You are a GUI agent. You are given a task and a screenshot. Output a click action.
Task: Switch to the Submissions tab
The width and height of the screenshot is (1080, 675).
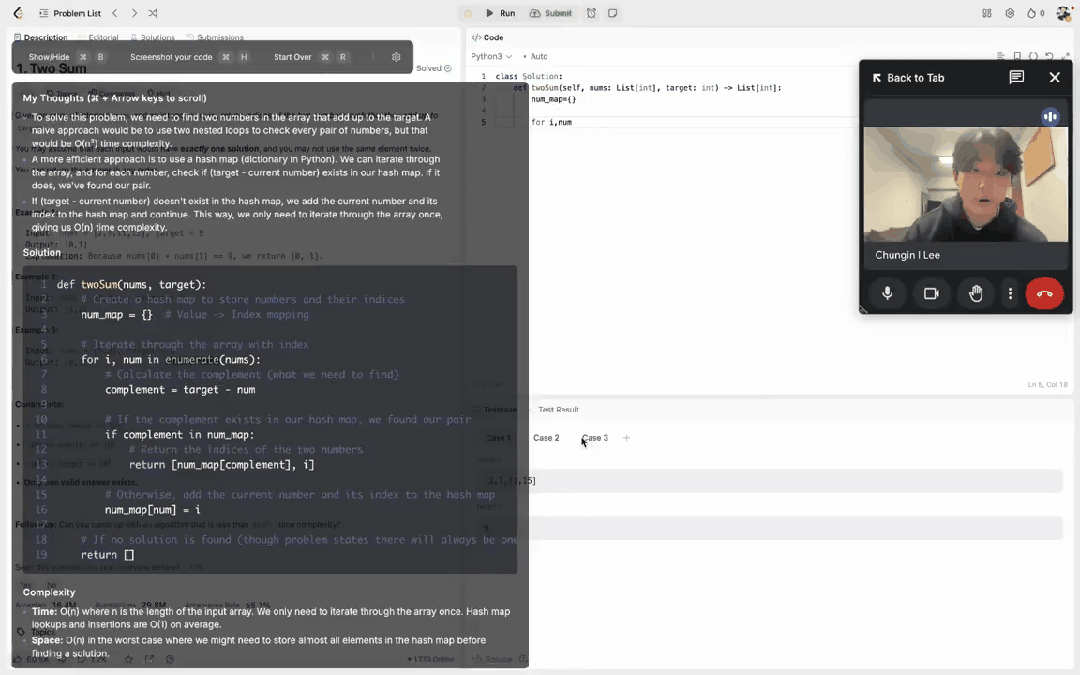click(x=215, y=38)
